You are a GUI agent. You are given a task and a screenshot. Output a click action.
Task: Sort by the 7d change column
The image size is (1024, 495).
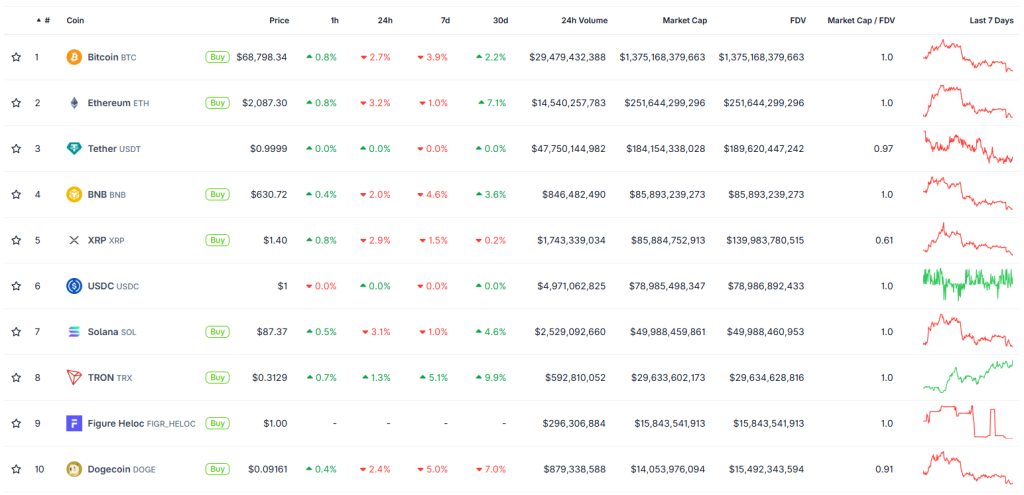[443, 20]
